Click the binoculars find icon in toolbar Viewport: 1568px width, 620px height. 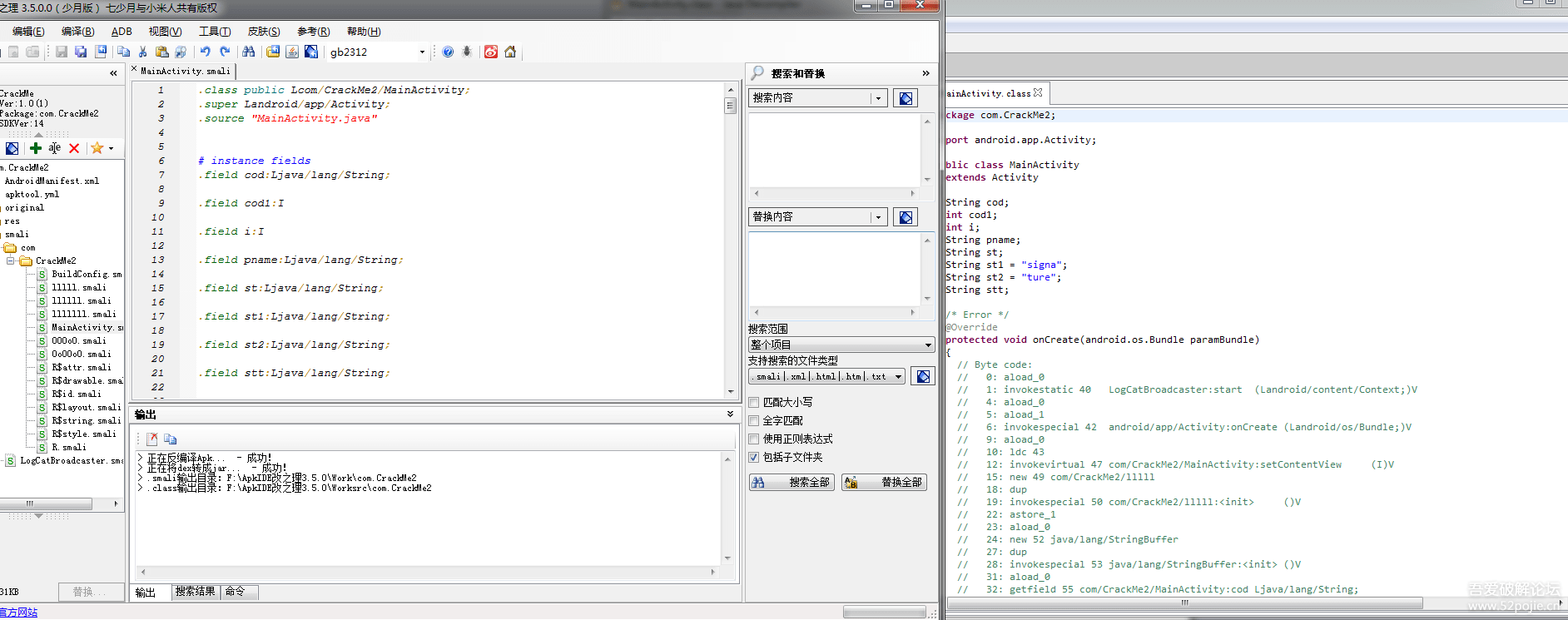pos(248,52)
